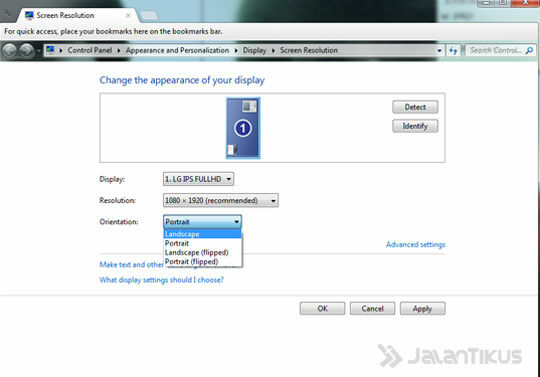Open a new tab button

(x=149, y=15)
